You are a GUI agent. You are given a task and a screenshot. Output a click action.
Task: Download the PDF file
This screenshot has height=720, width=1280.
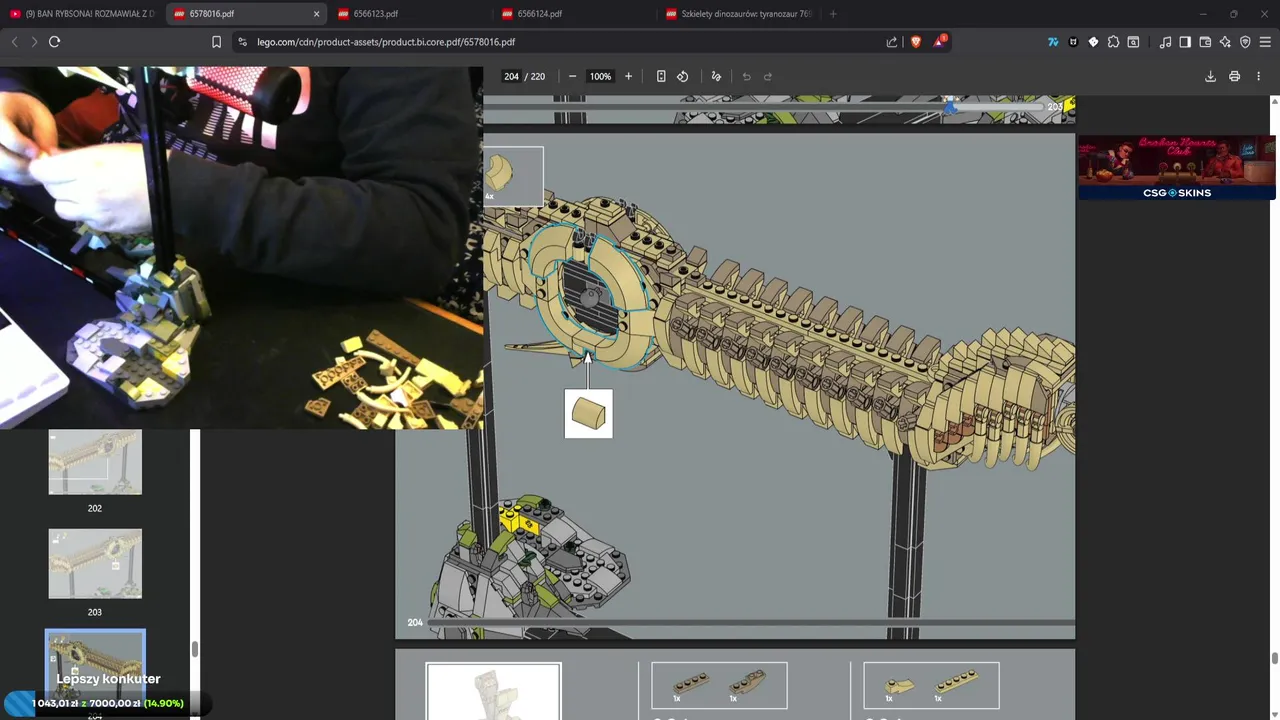(x=1210, y=76)
